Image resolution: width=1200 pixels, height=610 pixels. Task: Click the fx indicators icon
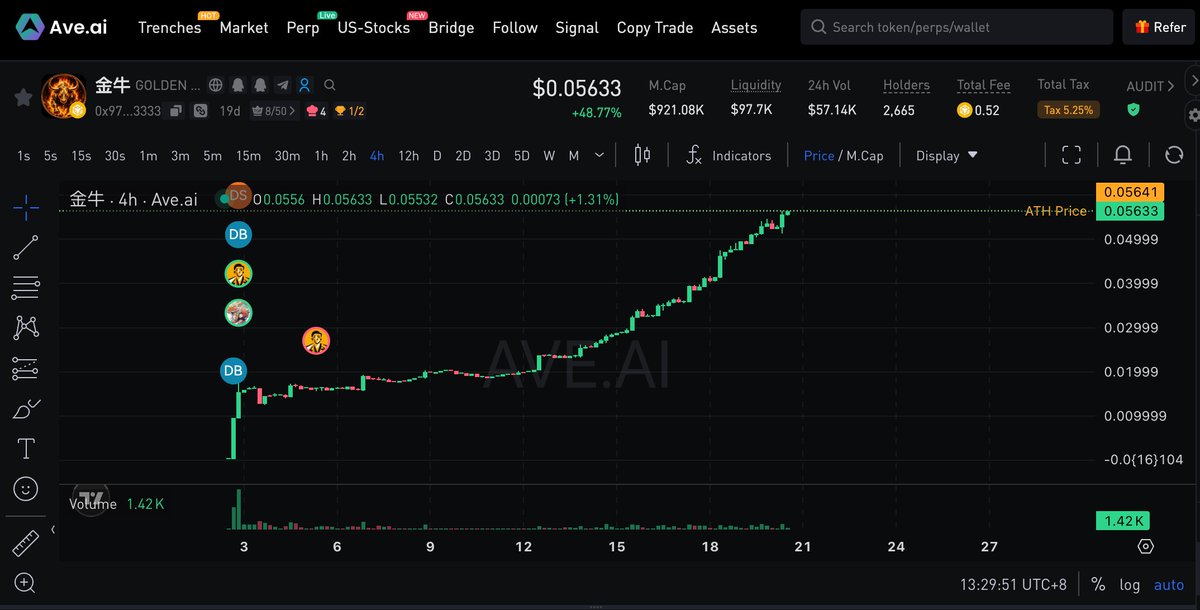pyautogui.click(x=694, y=155)
